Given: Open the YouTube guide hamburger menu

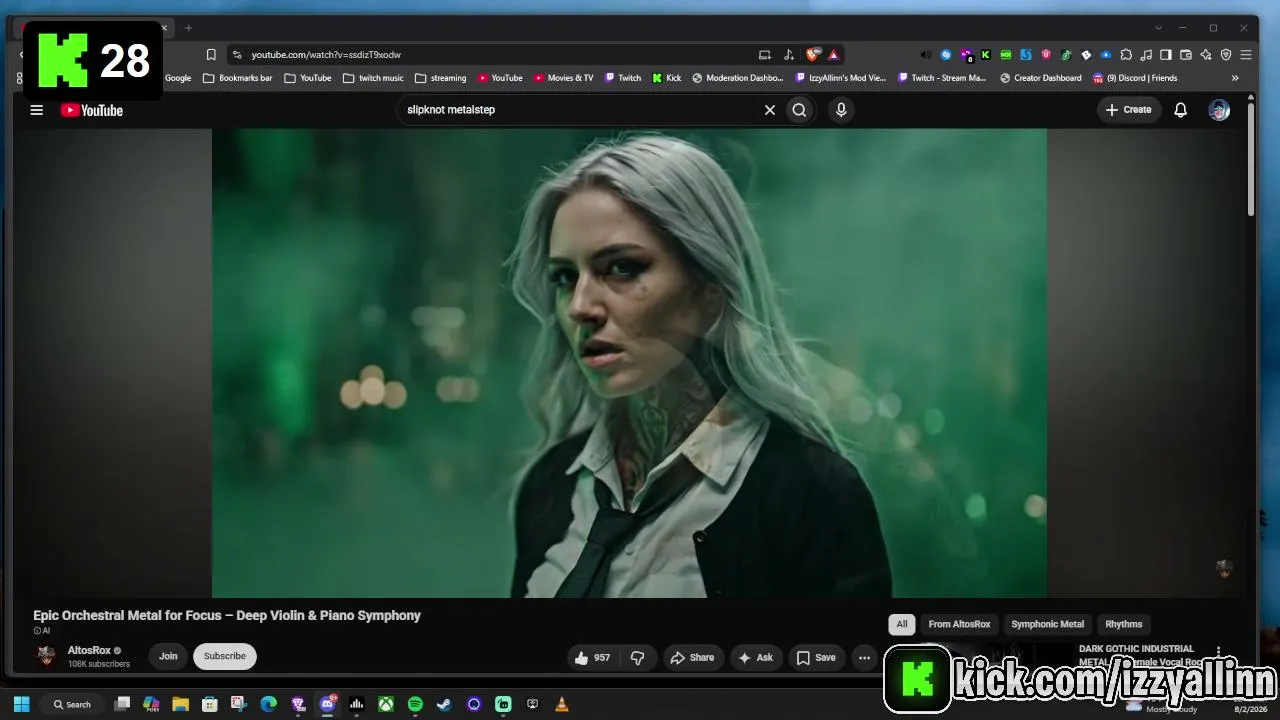Looking at the screenshot, I should coord(37,110).
